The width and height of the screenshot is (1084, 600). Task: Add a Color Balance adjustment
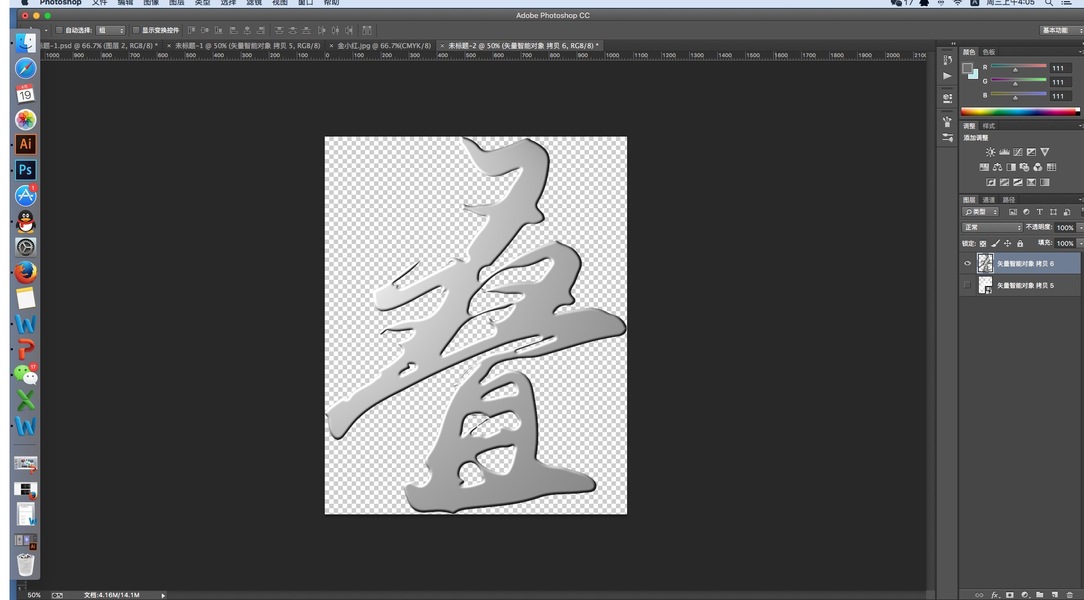coord(998,167)
